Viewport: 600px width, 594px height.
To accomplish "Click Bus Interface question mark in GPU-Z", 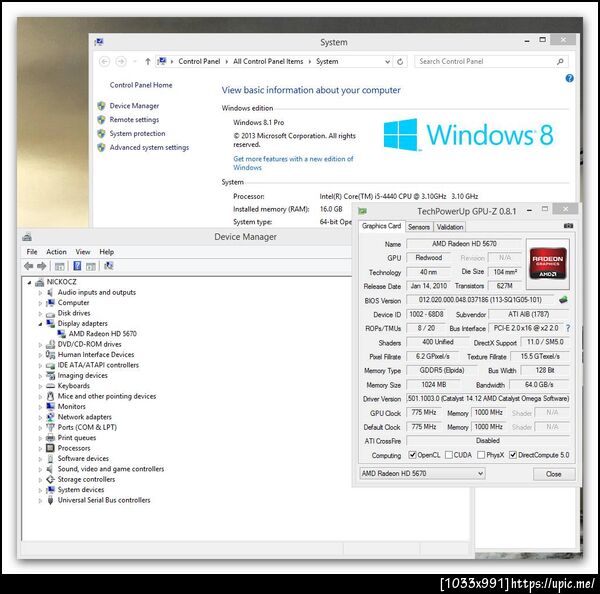I will 568,328.
